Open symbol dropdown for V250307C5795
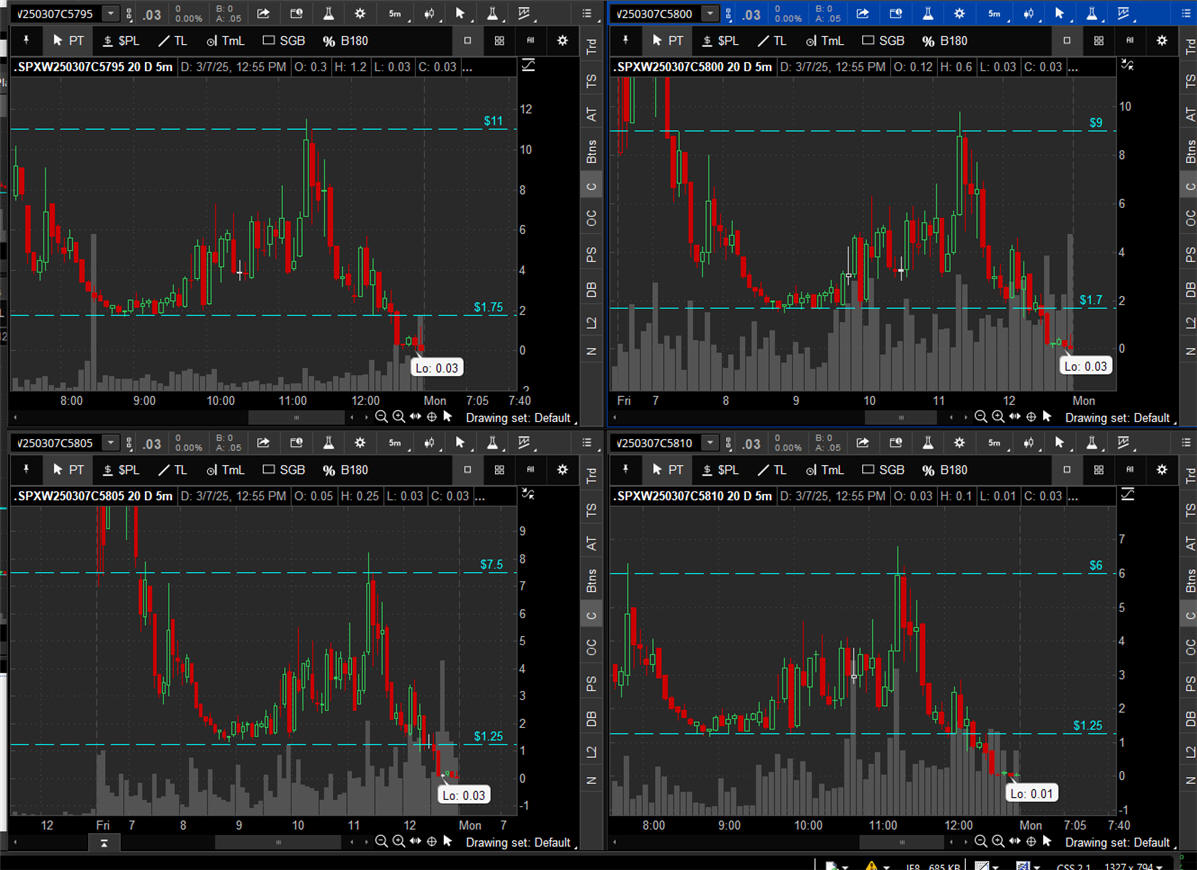The image size is (1197, 870). (x=111, y=14)
